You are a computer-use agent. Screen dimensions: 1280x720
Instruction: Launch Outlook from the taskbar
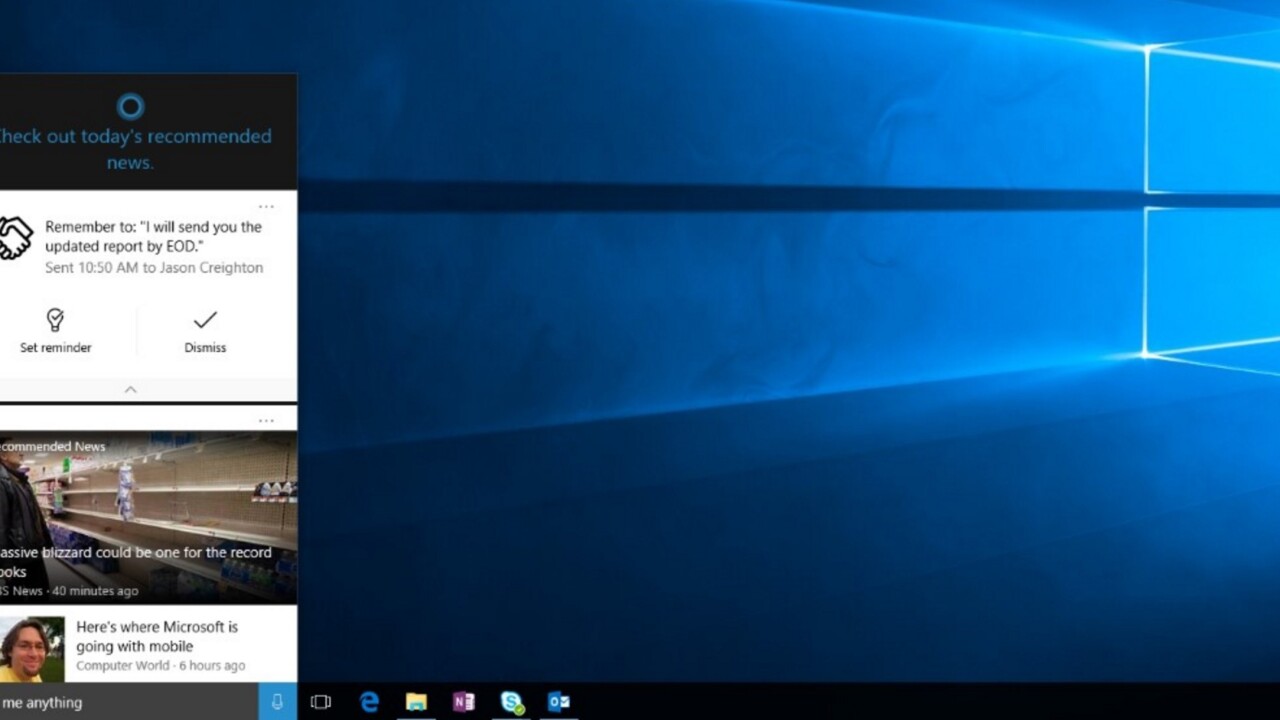point(559,702)
